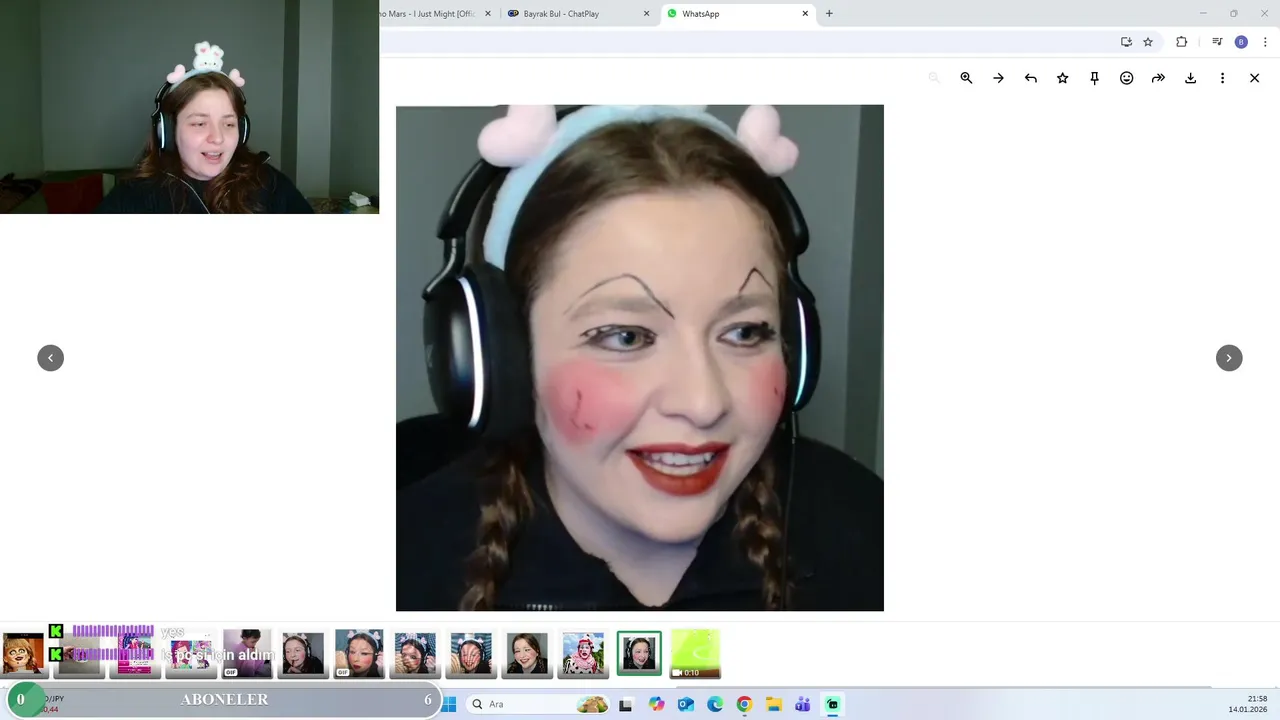Download the displayed image
1280x720 pixels.
click(1190, 78)
